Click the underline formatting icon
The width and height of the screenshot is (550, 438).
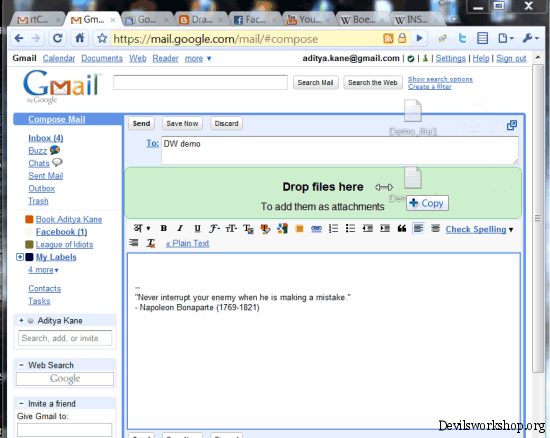[x=197, y=229]
